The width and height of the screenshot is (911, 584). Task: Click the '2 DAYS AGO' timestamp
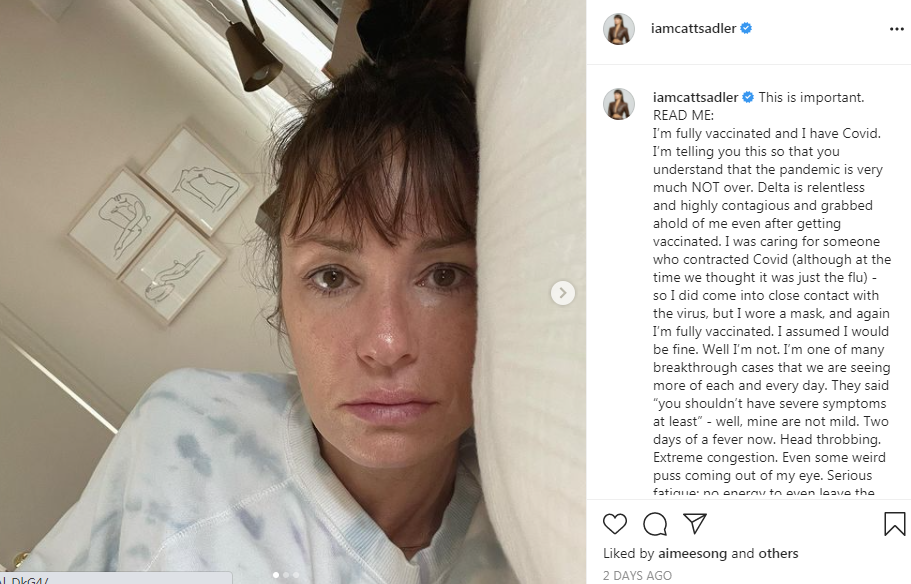637,575
